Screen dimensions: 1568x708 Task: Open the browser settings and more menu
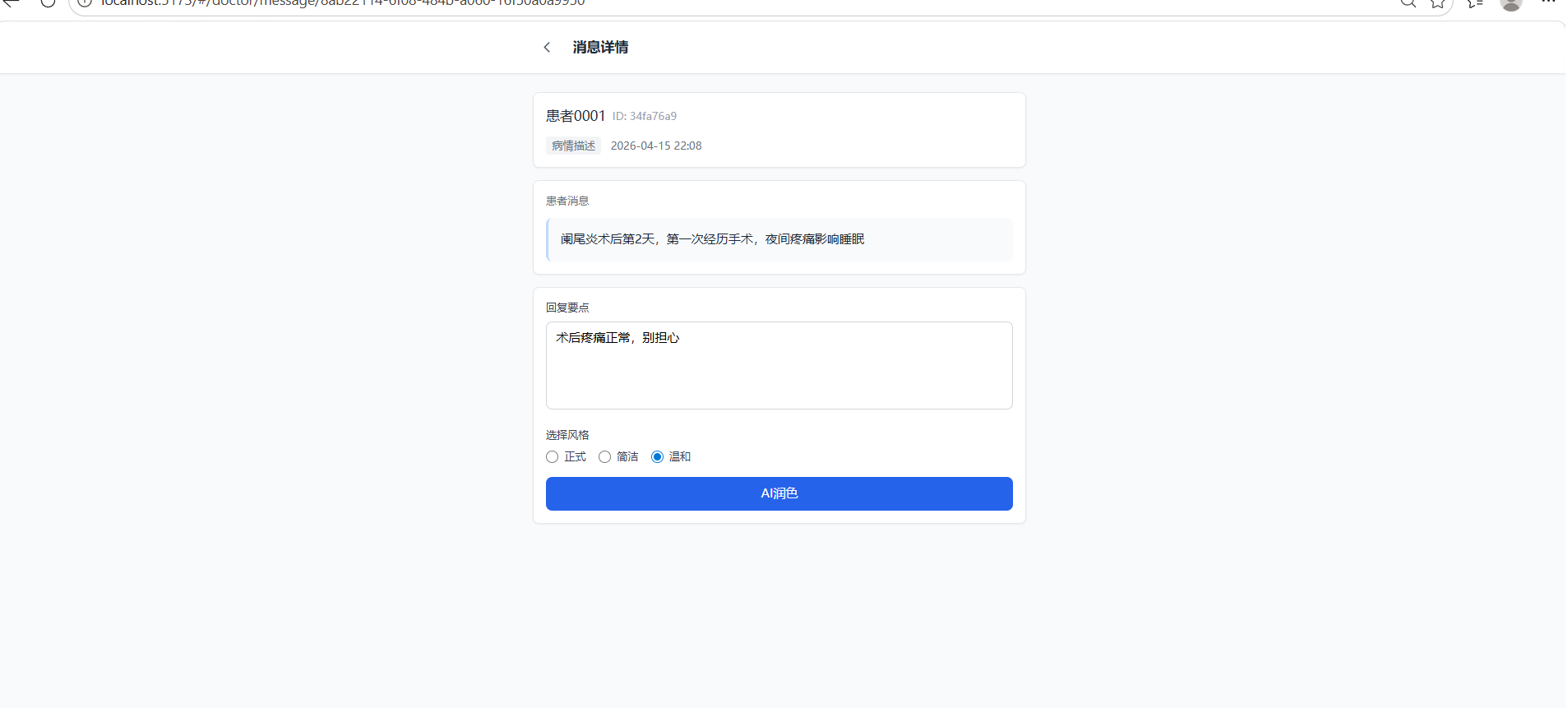click(1548, 2)
